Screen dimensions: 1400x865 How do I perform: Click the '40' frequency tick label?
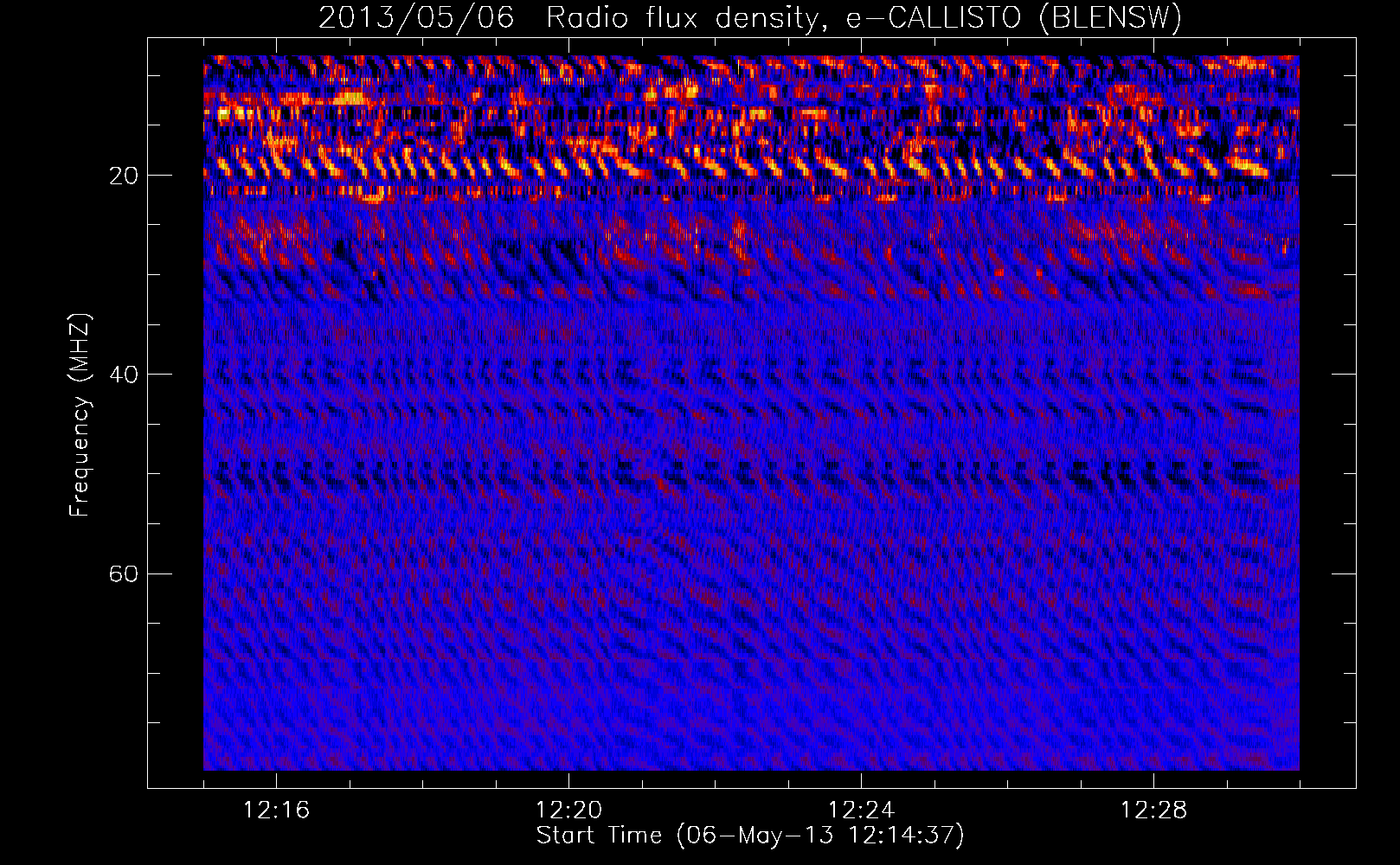point(124,375)
